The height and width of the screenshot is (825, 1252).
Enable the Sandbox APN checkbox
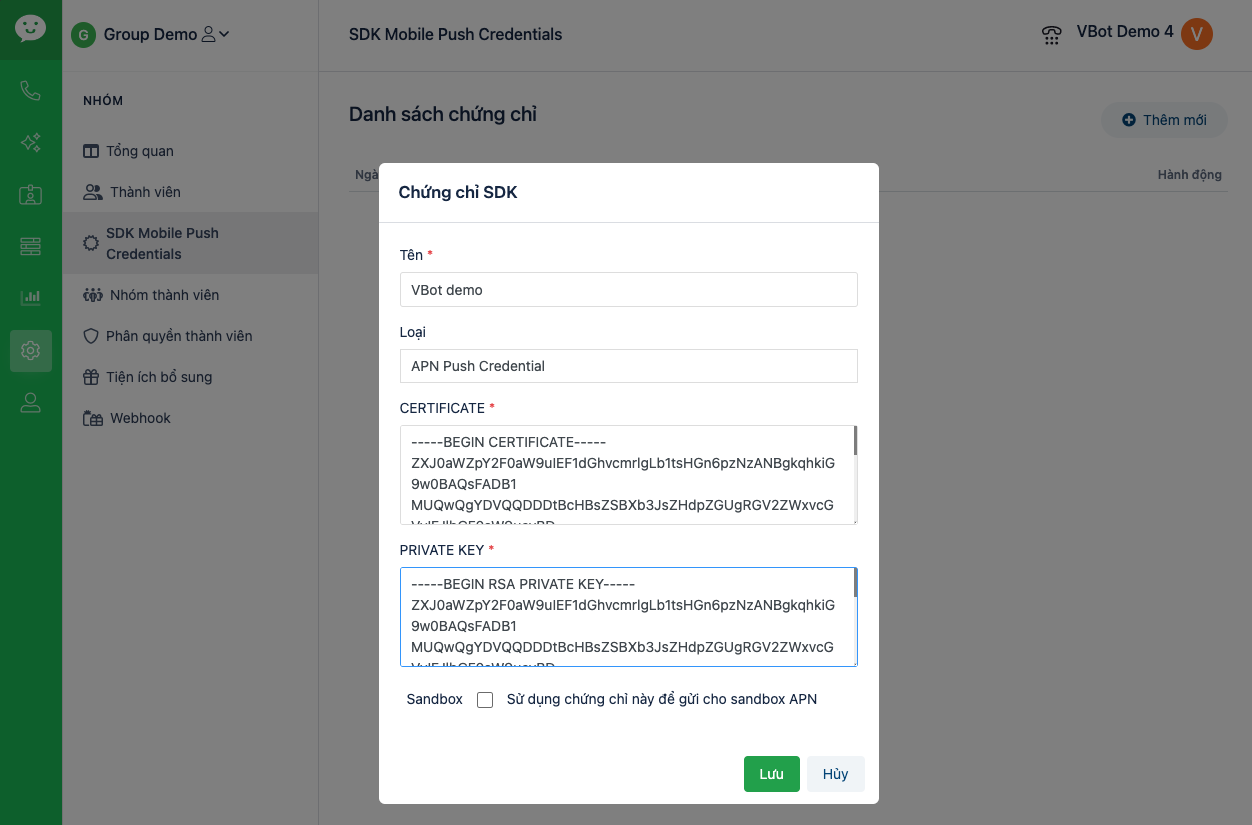[485, 700]
